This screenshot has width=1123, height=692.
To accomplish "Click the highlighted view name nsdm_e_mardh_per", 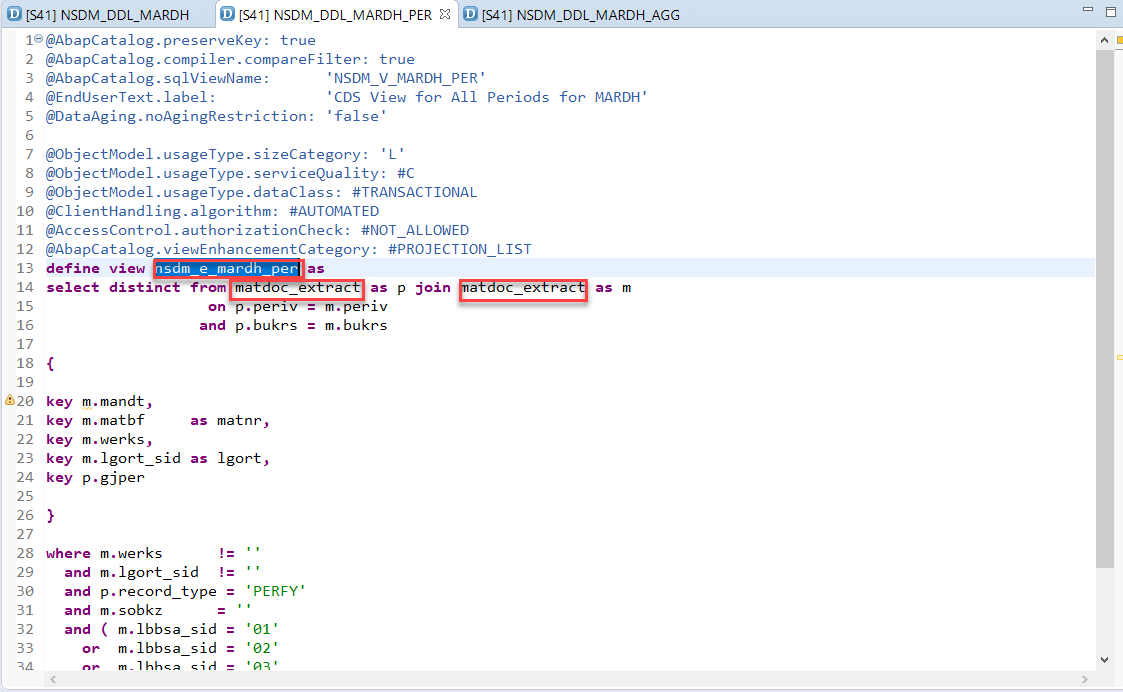I will tap(227, 268).
